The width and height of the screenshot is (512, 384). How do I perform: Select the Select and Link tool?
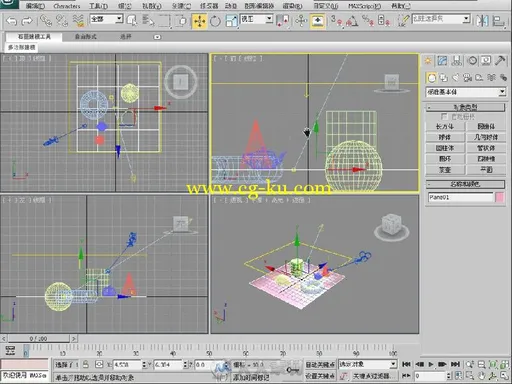46,21
